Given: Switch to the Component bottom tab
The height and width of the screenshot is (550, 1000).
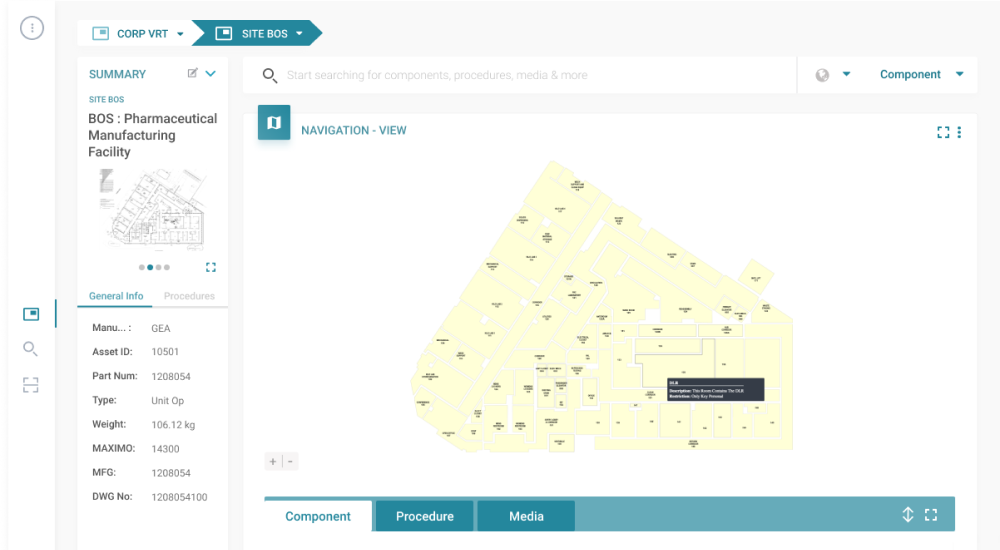Looking at the screenshot, I should [x=318, y=516].
